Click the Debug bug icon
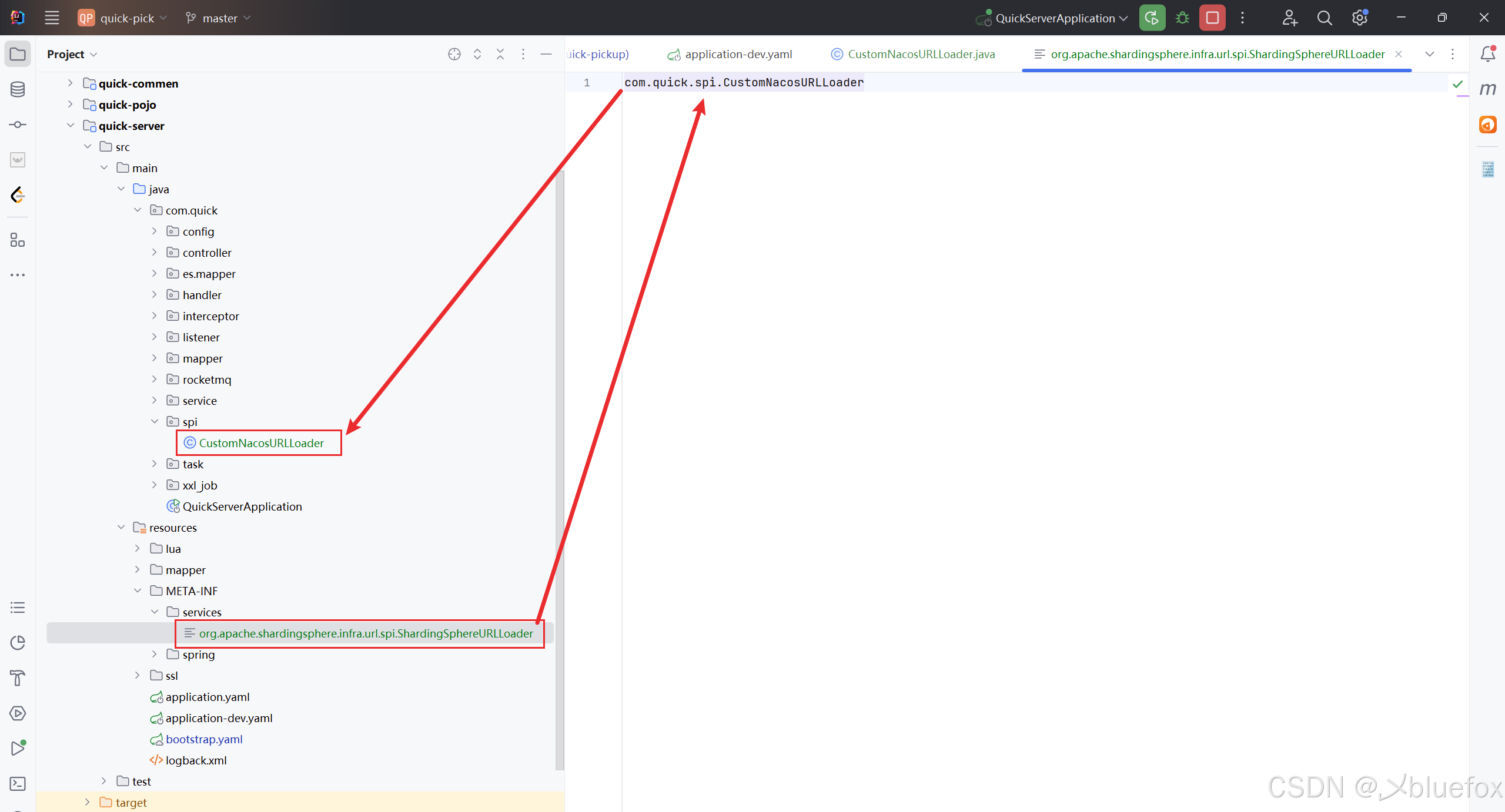 coord(1182,18)
